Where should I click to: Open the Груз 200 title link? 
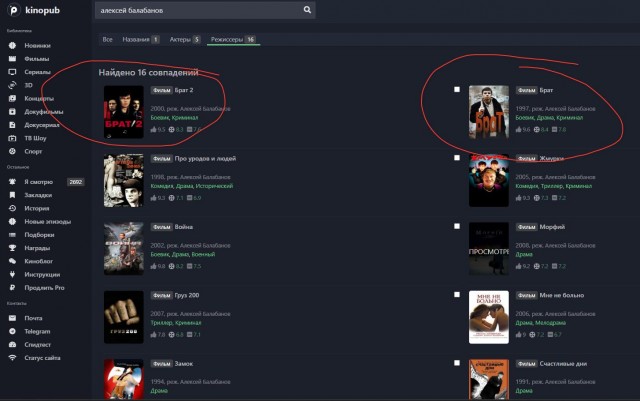tap(187, 295)
